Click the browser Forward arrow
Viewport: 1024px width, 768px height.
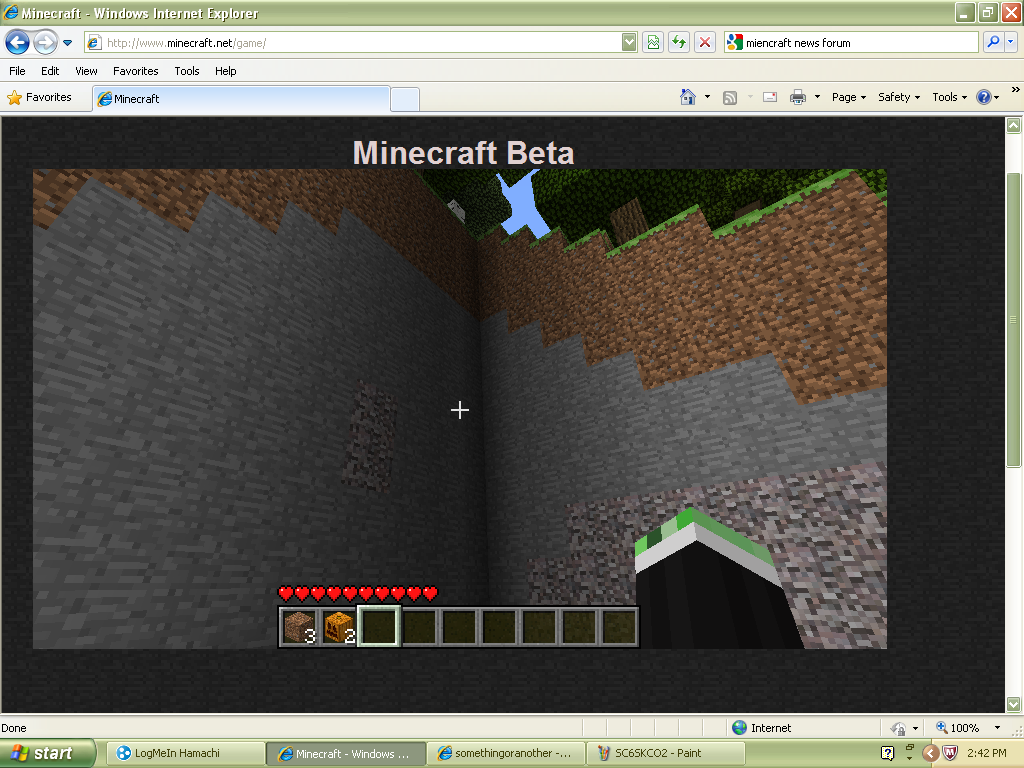(44, 43)
